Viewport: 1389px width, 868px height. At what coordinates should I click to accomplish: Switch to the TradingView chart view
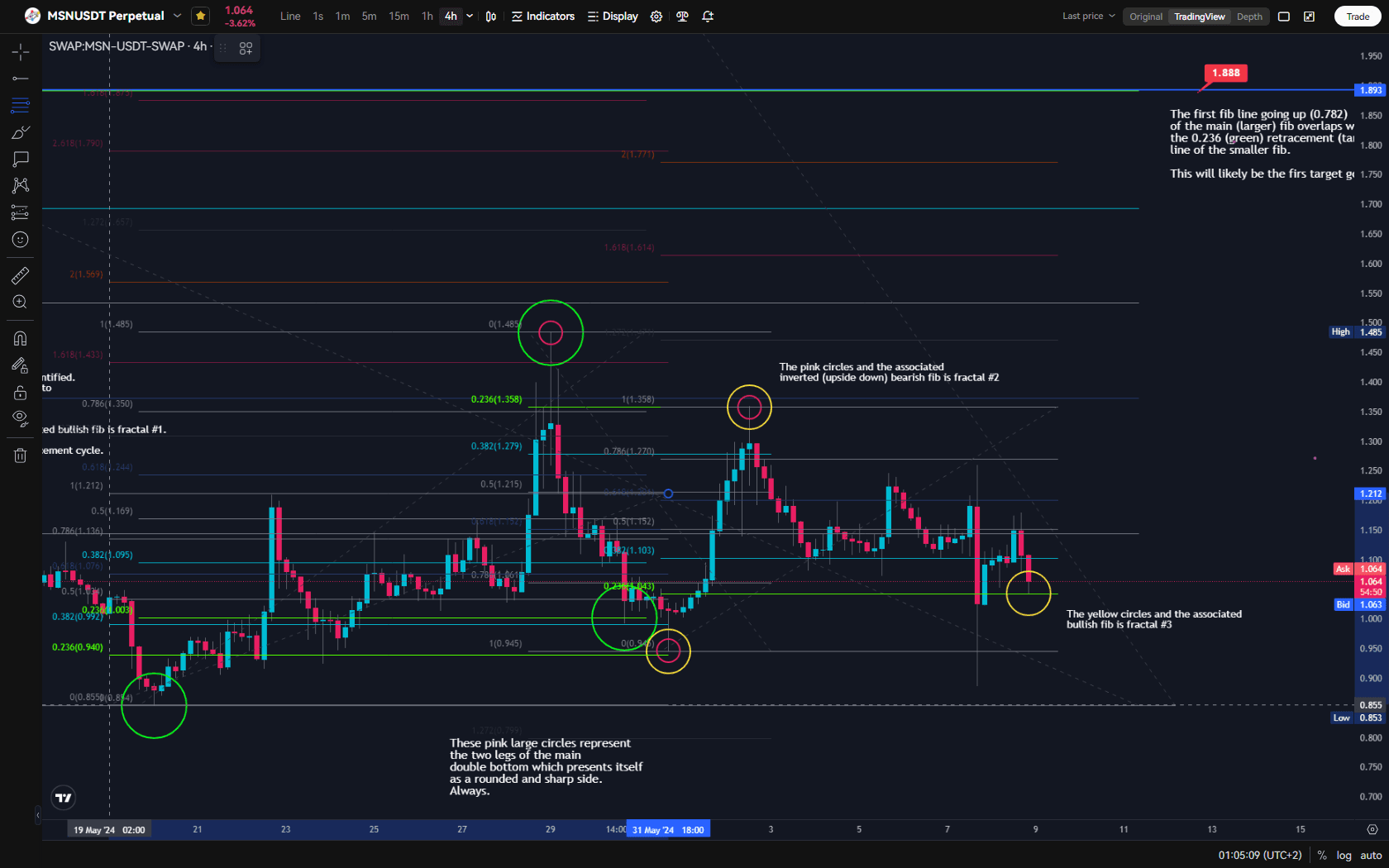(x=1200, y=17)
